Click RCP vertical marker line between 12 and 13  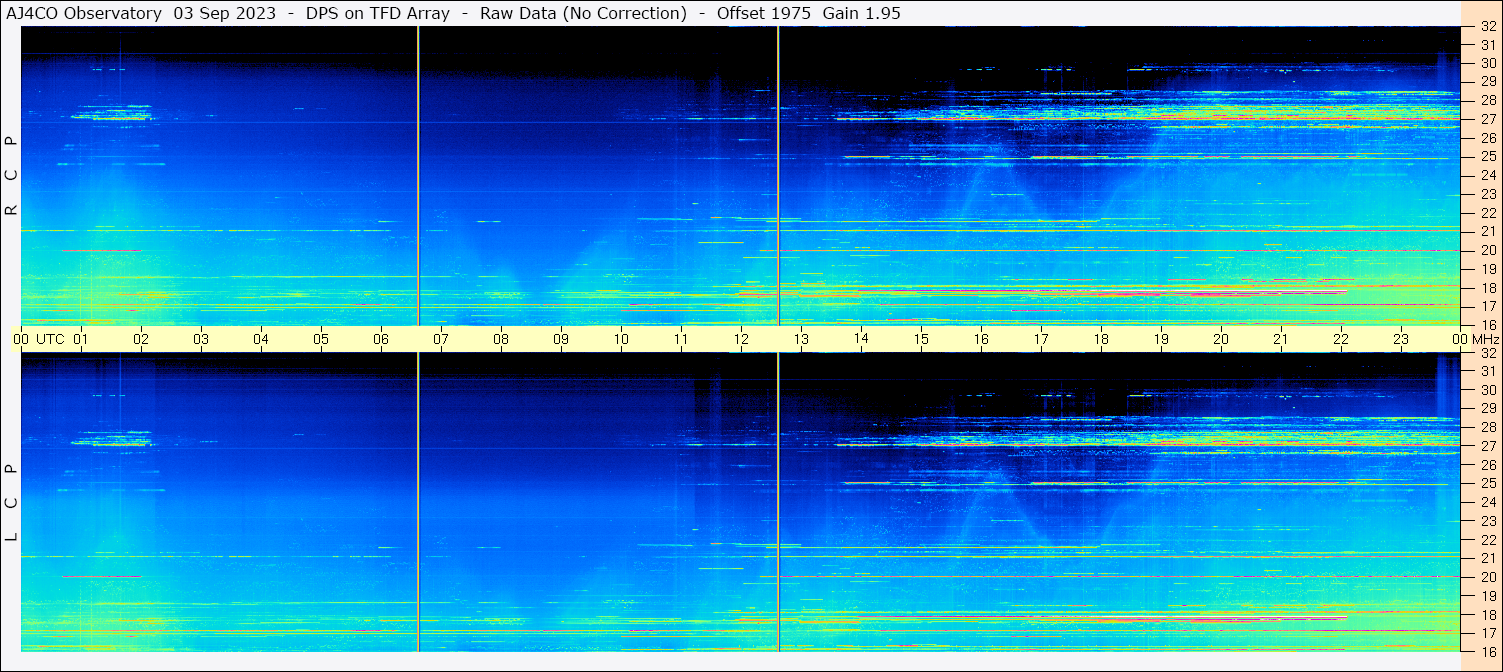[778, 176]
